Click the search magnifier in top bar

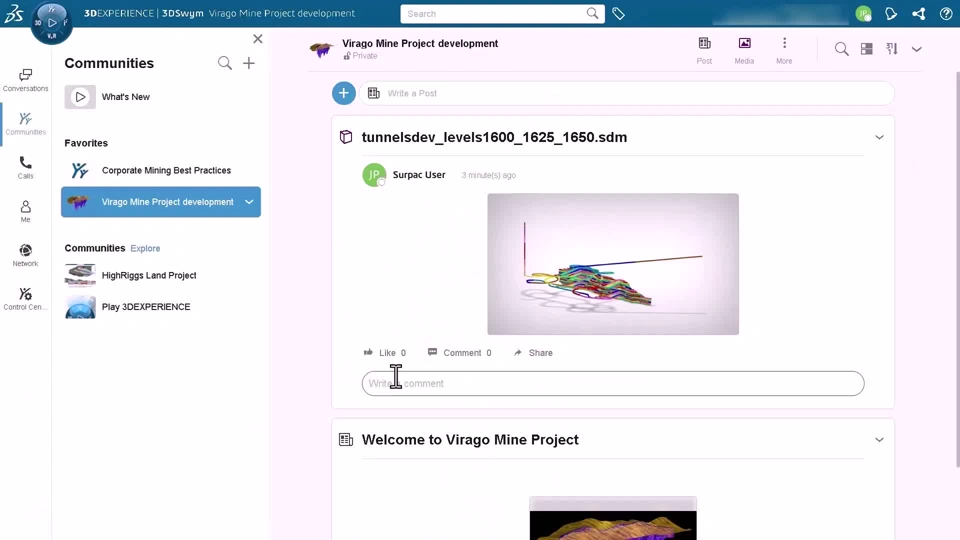pos(592,13)
